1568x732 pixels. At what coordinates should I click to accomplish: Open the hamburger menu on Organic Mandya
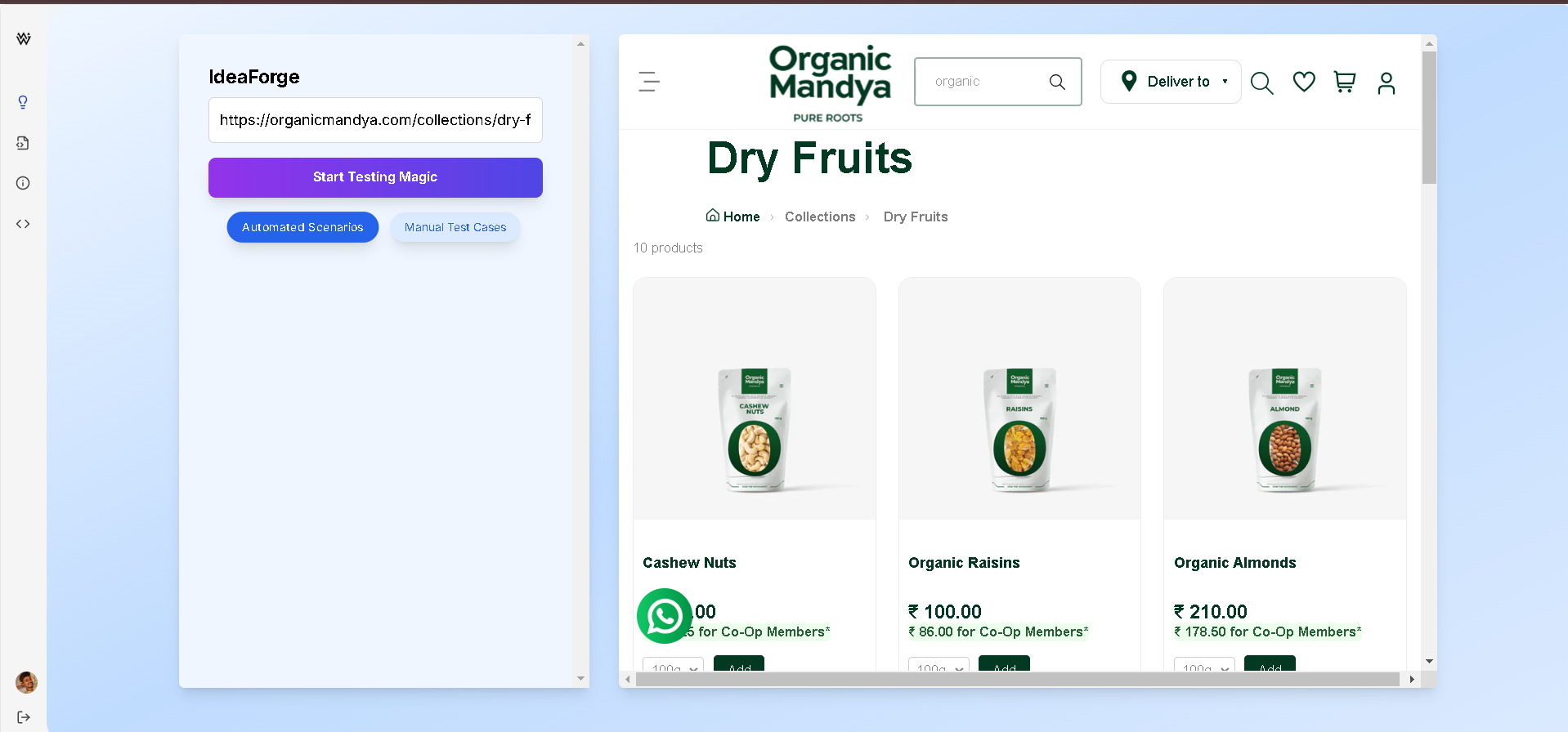[x=649, y=82]
